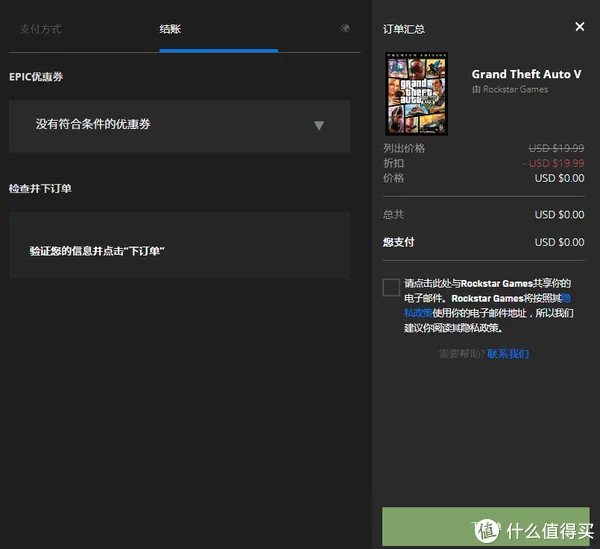600x549 pixels.
Task: Close the order summary with X
Action: point(580,26)
